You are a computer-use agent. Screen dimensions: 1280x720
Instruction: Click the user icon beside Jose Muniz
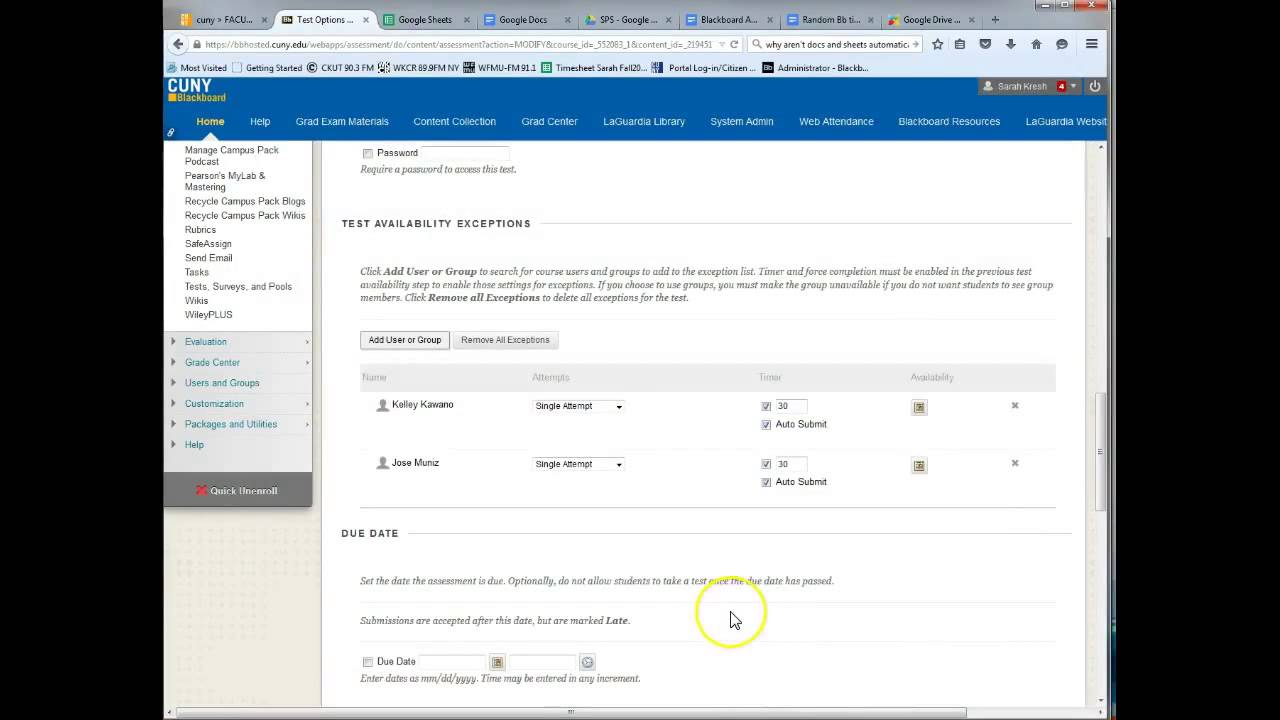(382, 463)
